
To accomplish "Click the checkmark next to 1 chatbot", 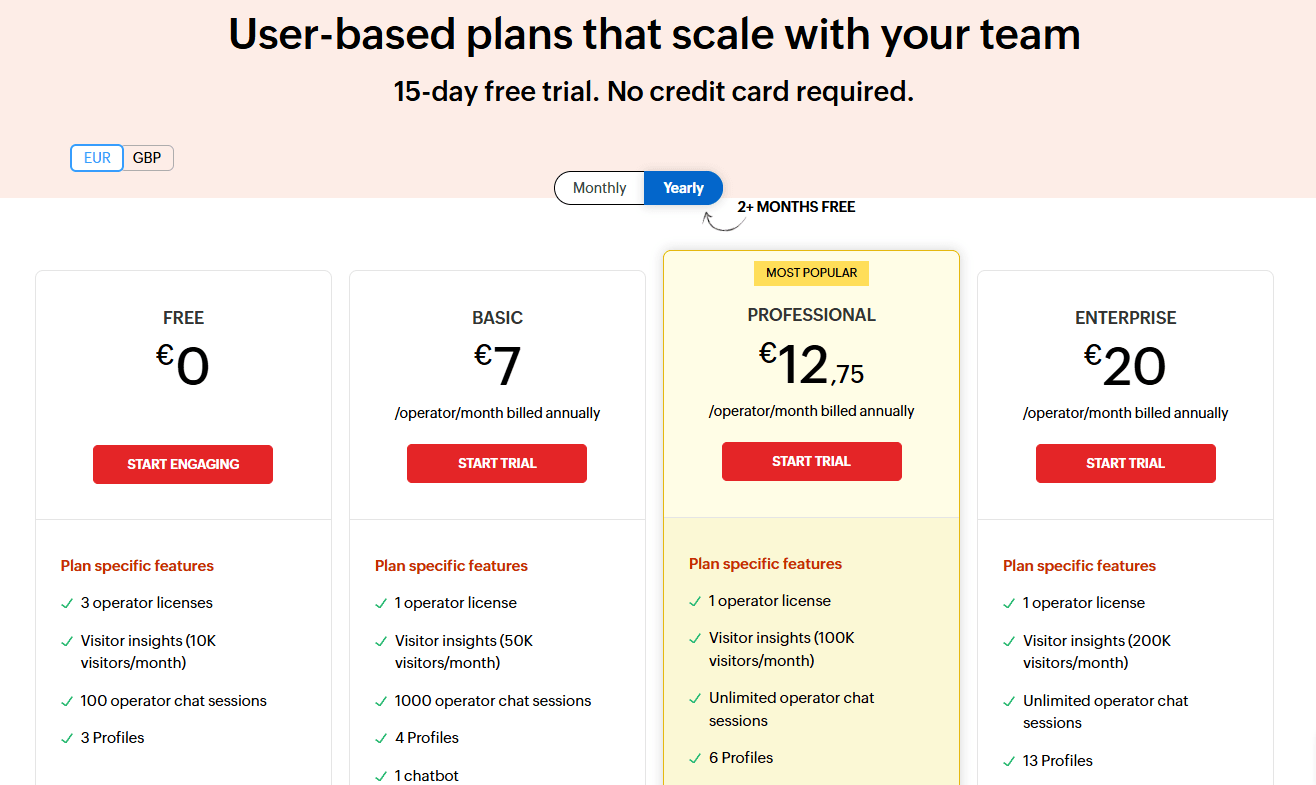I will coord(380,775).
